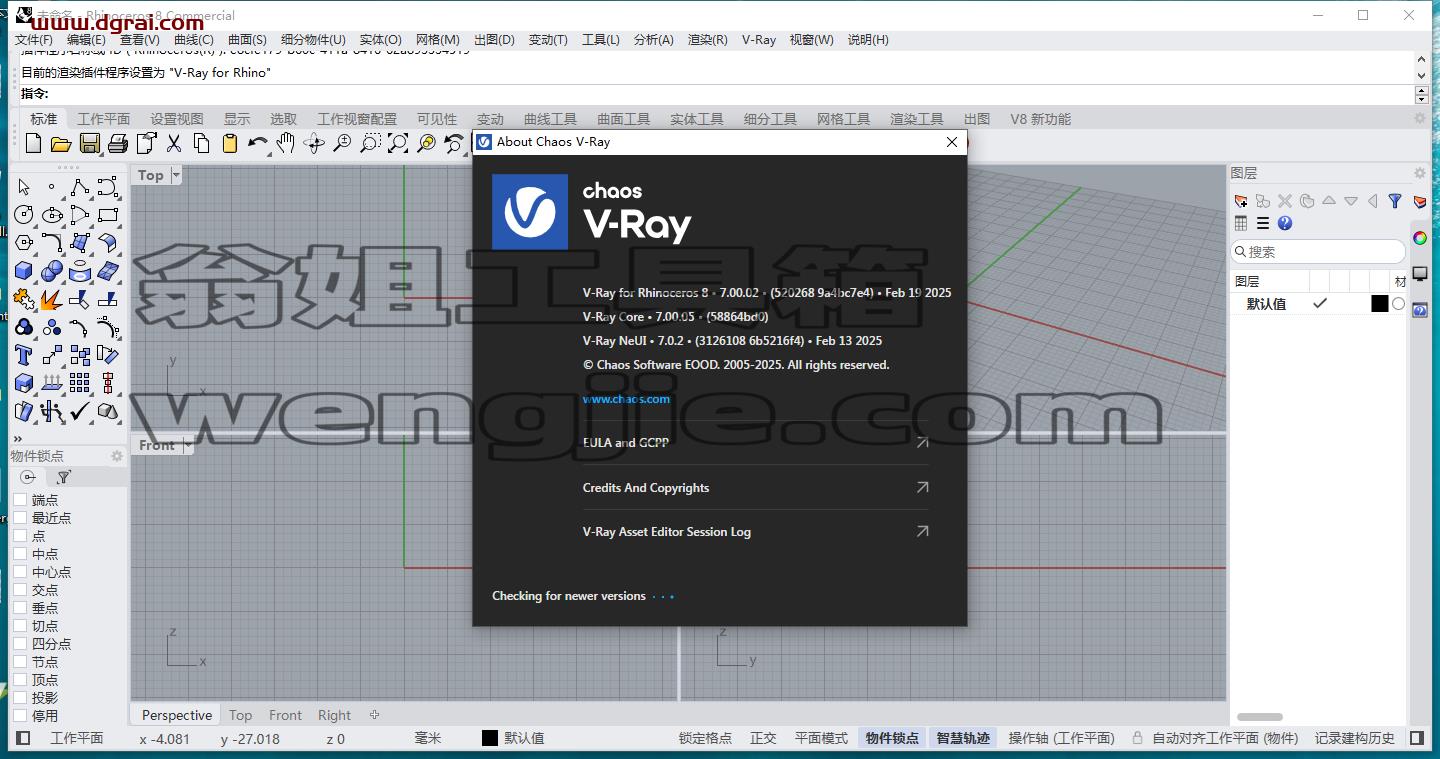Switch to the 实体工具 toolbar tab

click(x=697, y=119)
